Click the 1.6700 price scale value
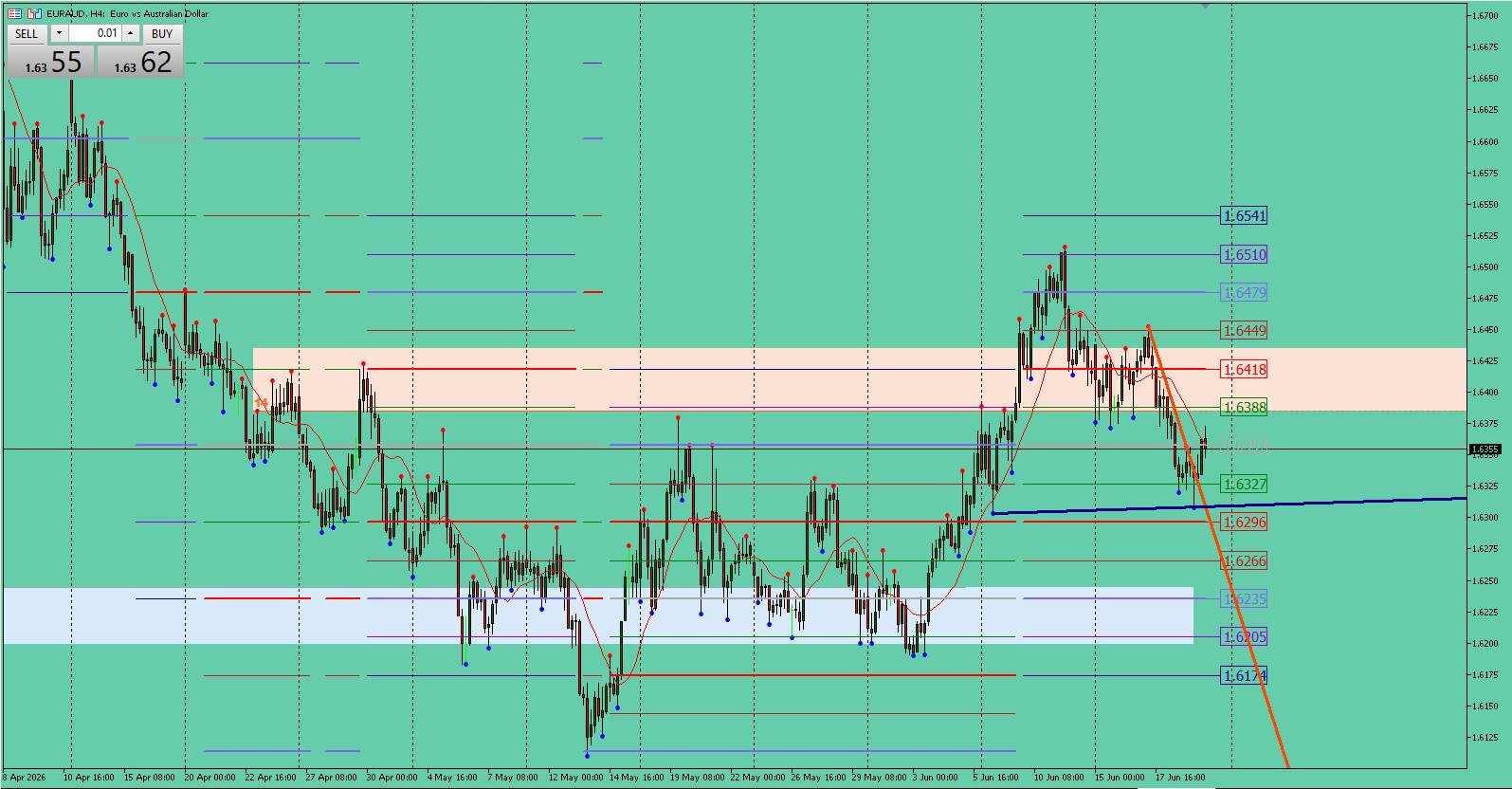This screenshot has height=789, width=1512. (1485, 15)
